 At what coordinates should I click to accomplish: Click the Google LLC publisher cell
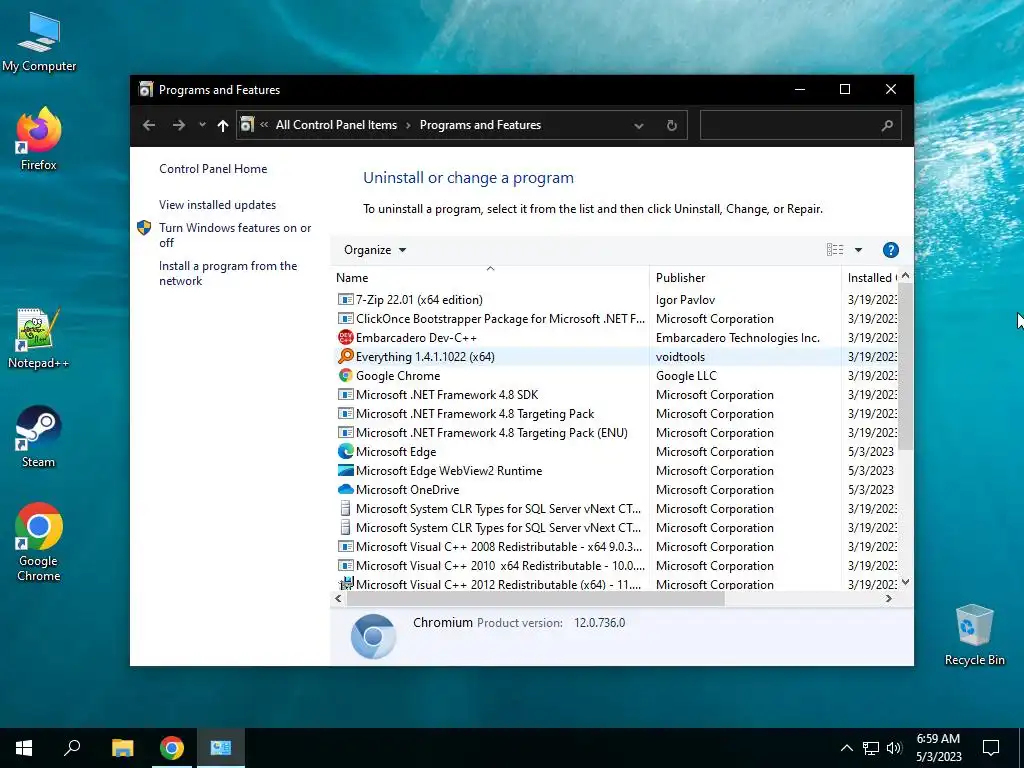(x=686, y=376)
